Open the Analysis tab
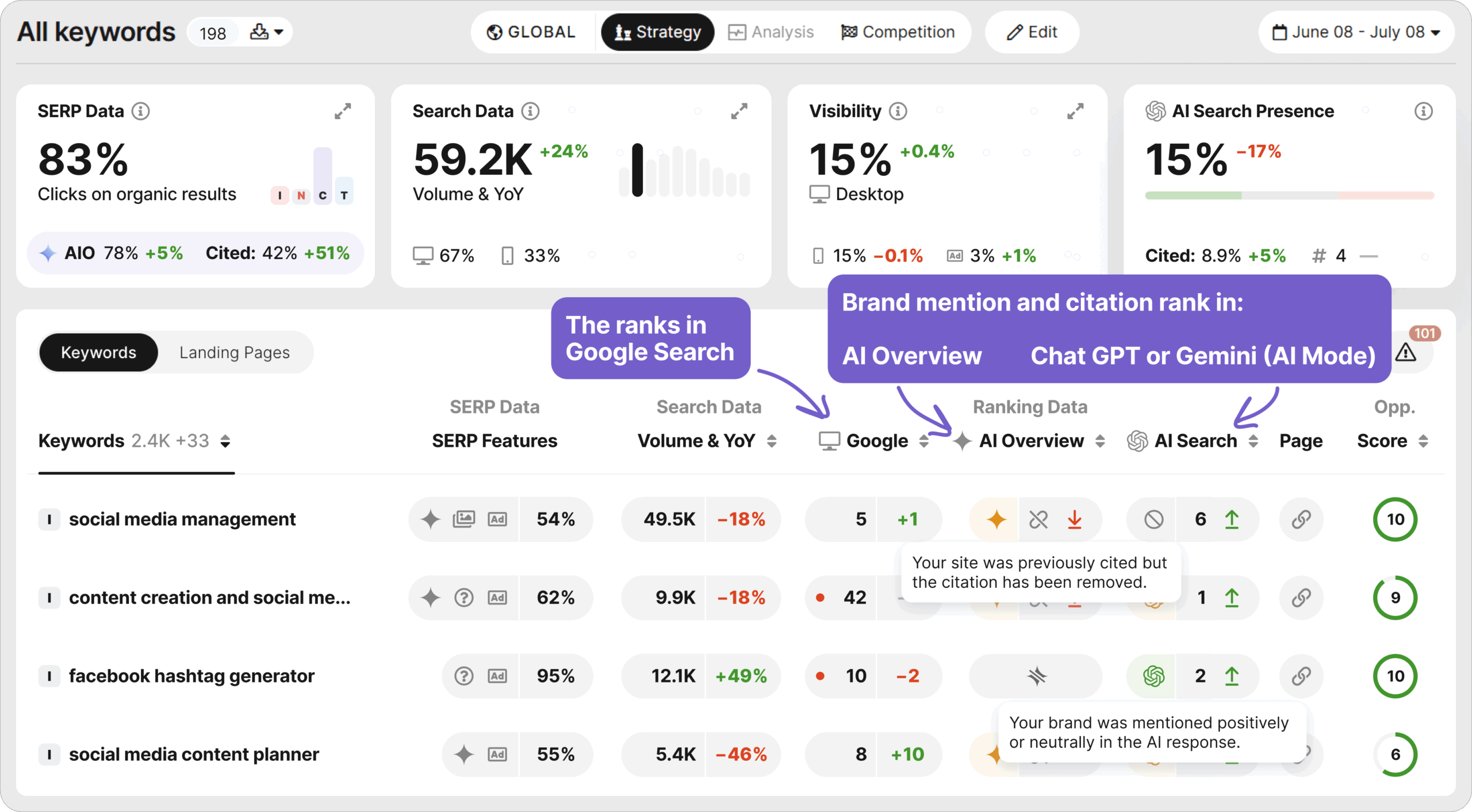Image resolution: width=1472 pixels, height=812 pixels. 770,32
